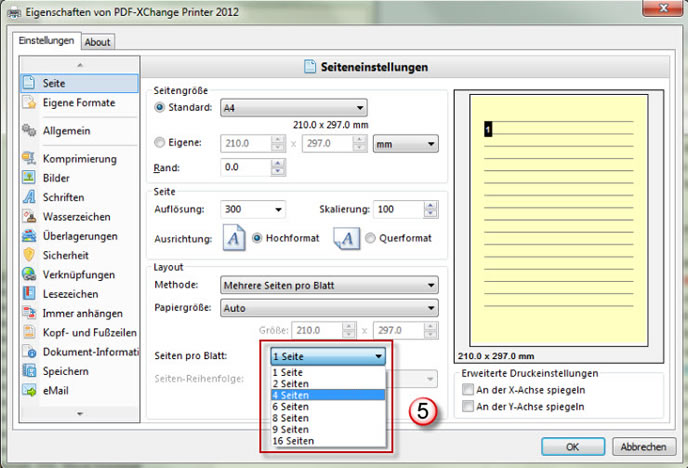Select the Standard page size radio button
This screenshot has width=688, height=468.
(x=160, y=107)
